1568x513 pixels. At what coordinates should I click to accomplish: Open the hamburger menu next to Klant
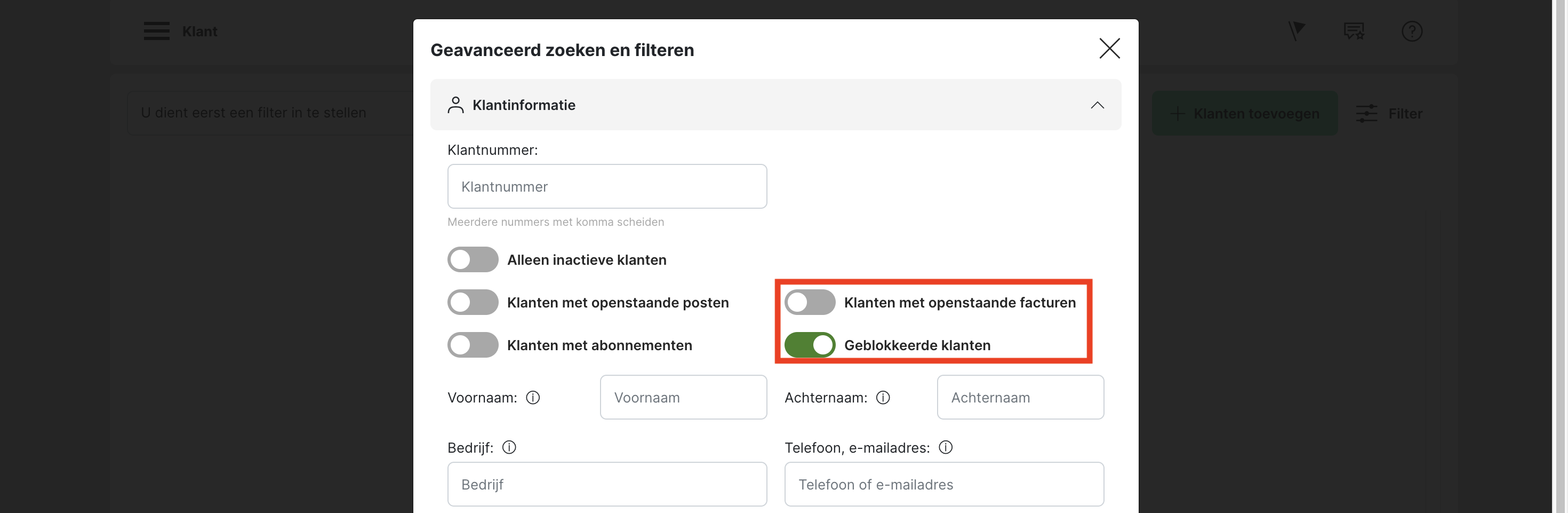pos(156,31)
